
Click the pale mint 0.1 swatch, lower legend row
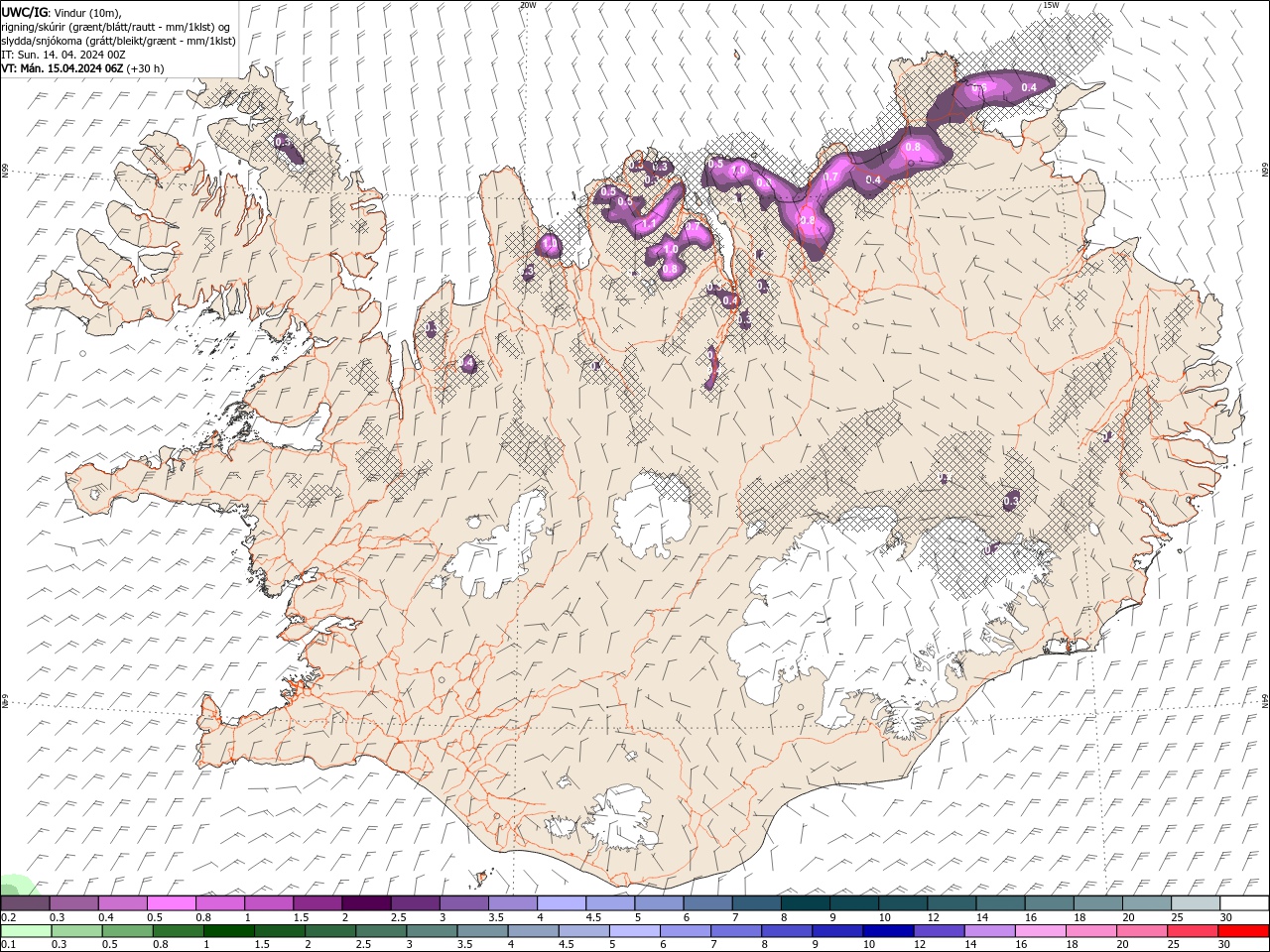tap(26, 931)
